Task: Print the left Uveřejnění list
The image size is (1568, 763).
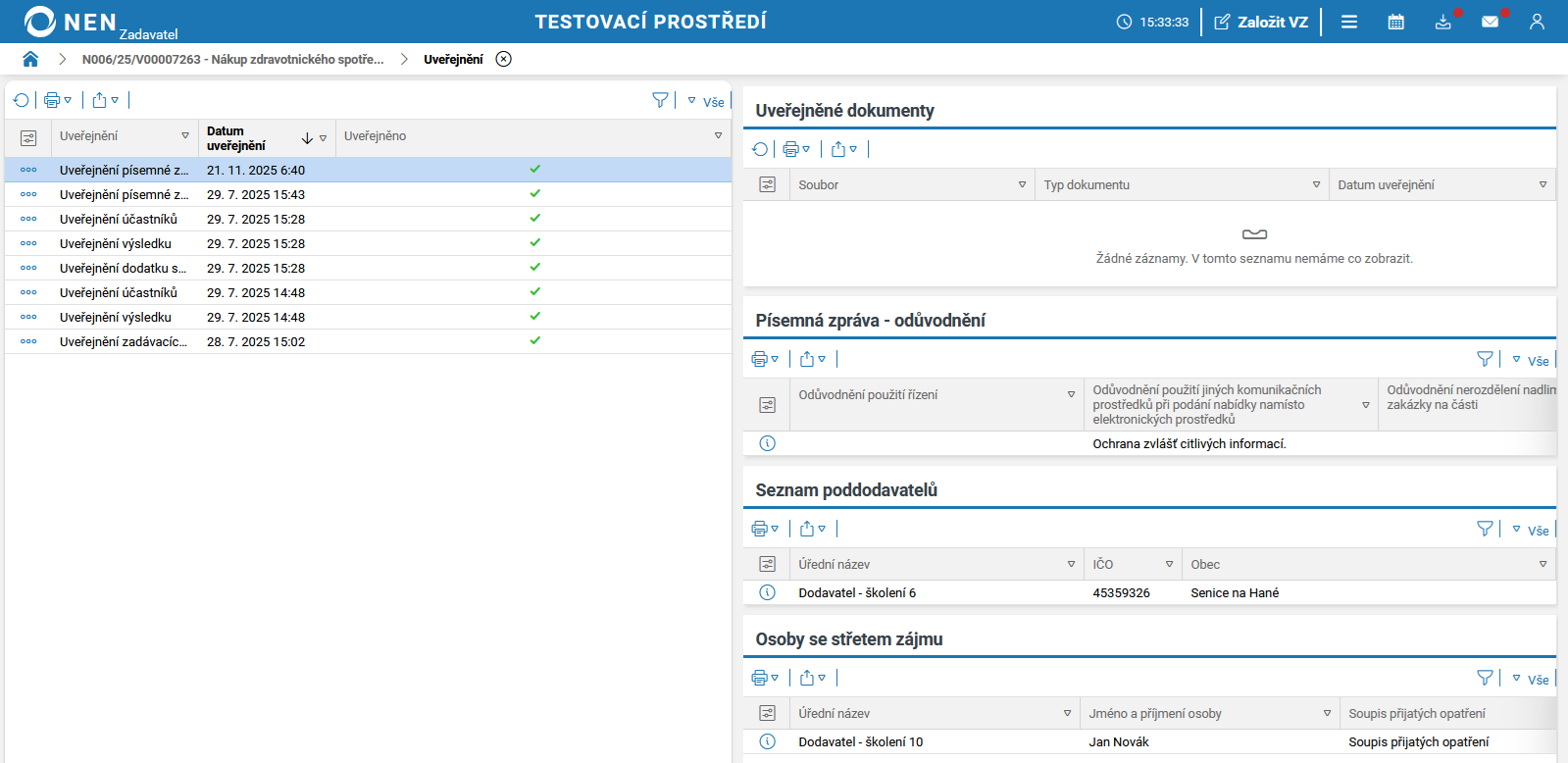Action: tap(58, 100)
